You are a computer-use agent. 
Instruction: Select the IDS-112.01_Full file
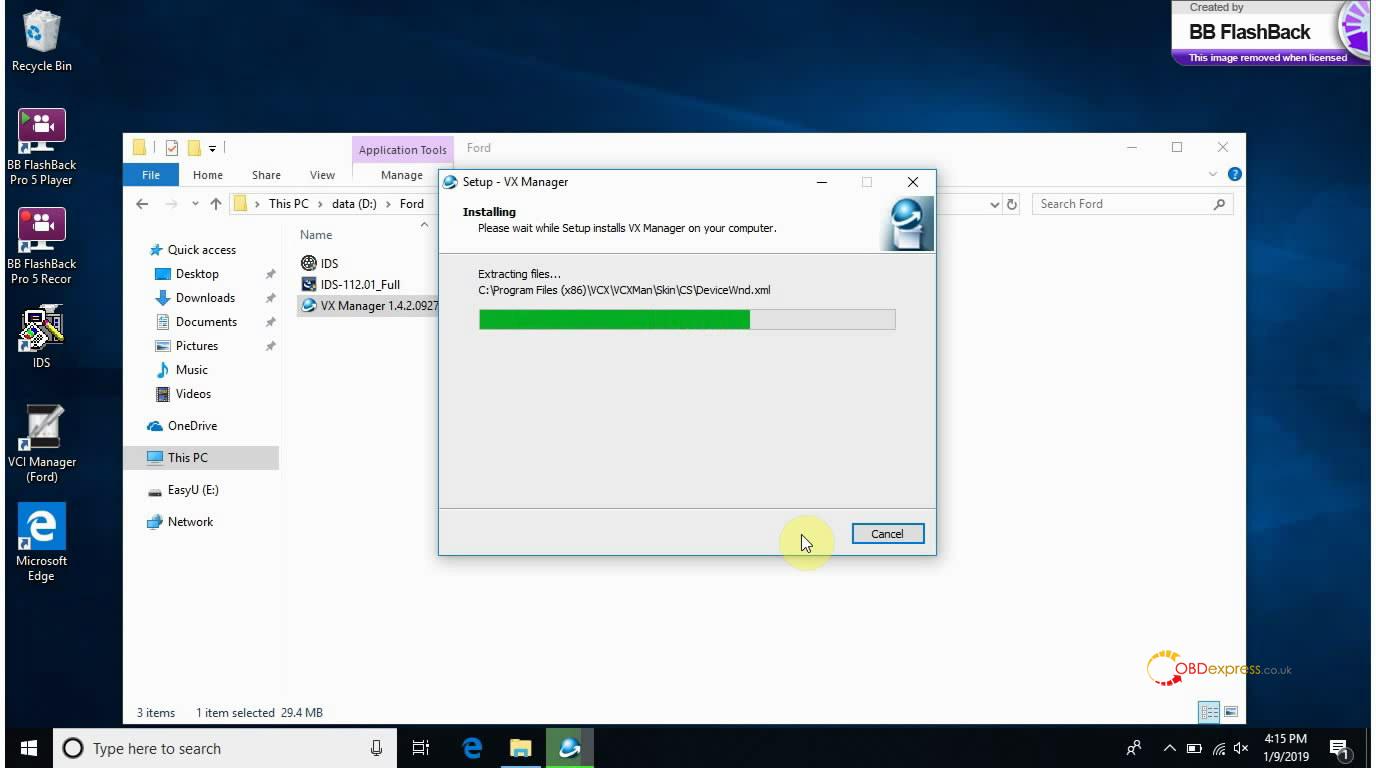coord(360,285)
